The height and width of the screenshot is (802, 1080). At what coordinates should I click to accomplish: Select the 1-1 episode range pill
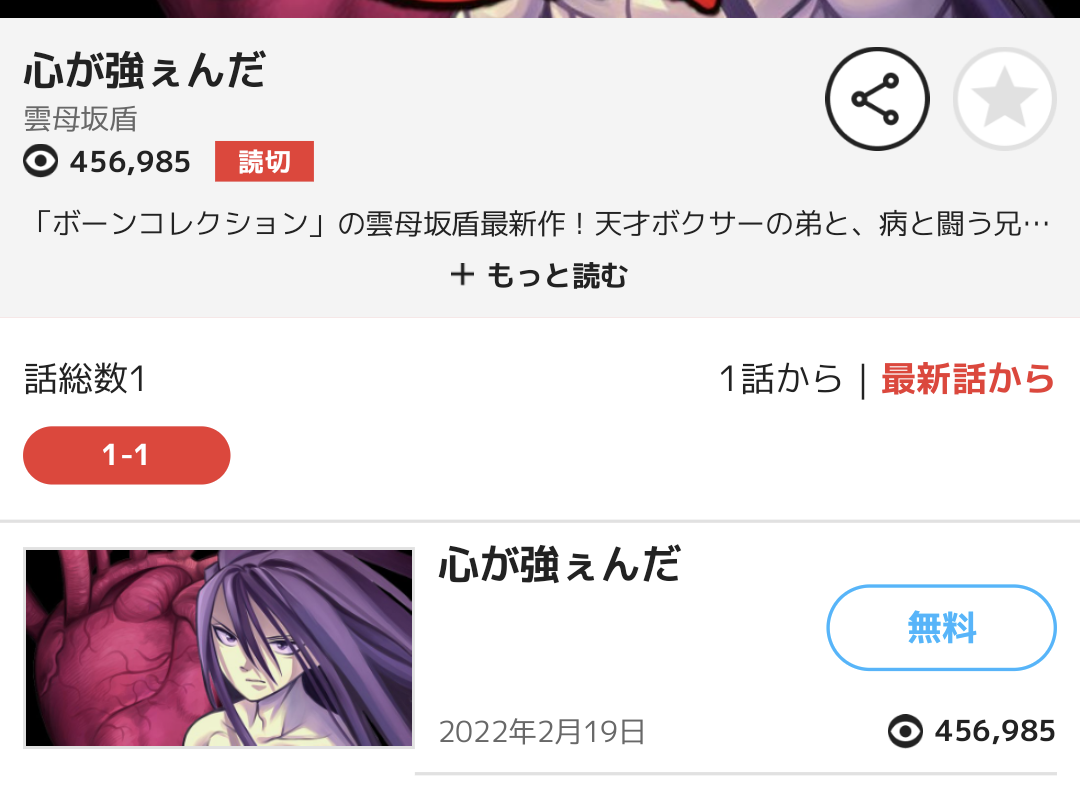127,455
